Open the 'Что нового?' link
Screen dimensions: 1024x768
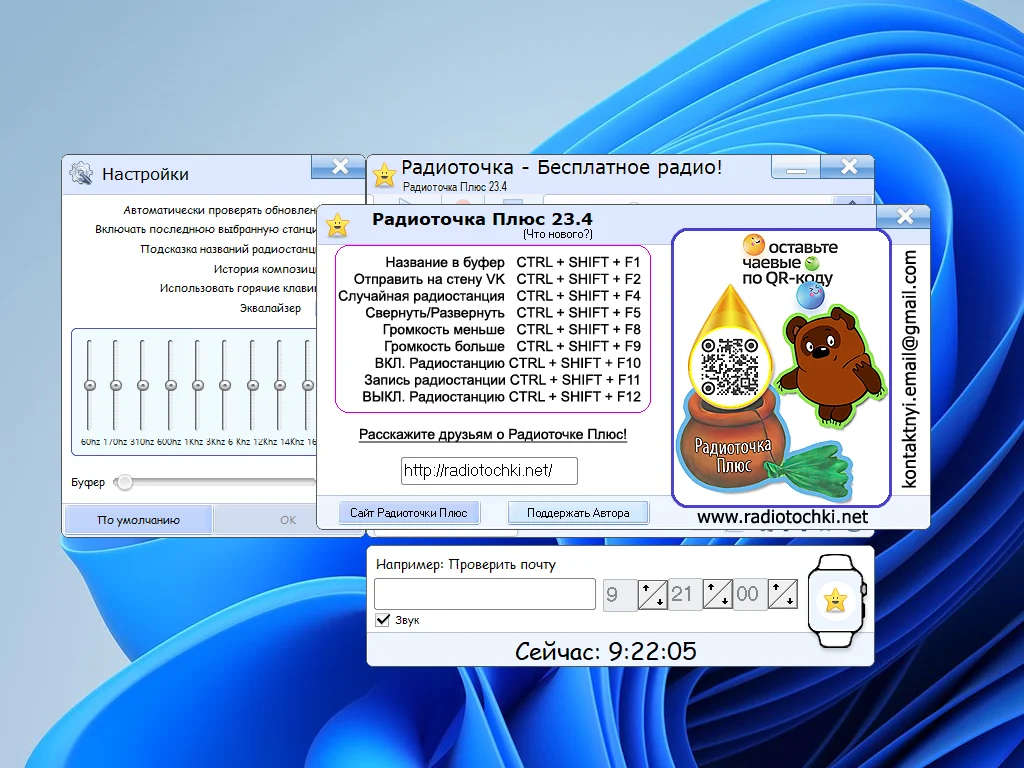click(557, 234)
